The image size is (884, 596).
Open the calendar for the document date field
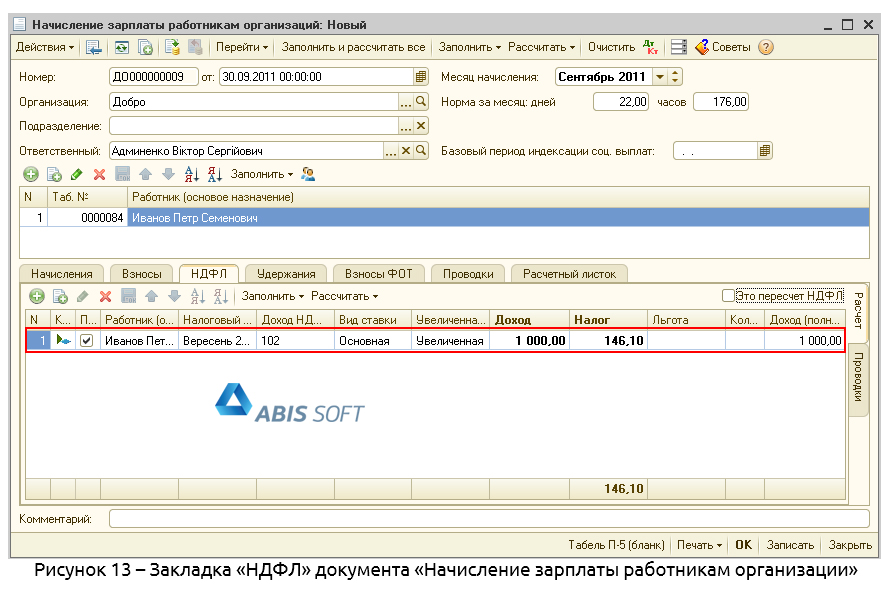pos(421,77)
